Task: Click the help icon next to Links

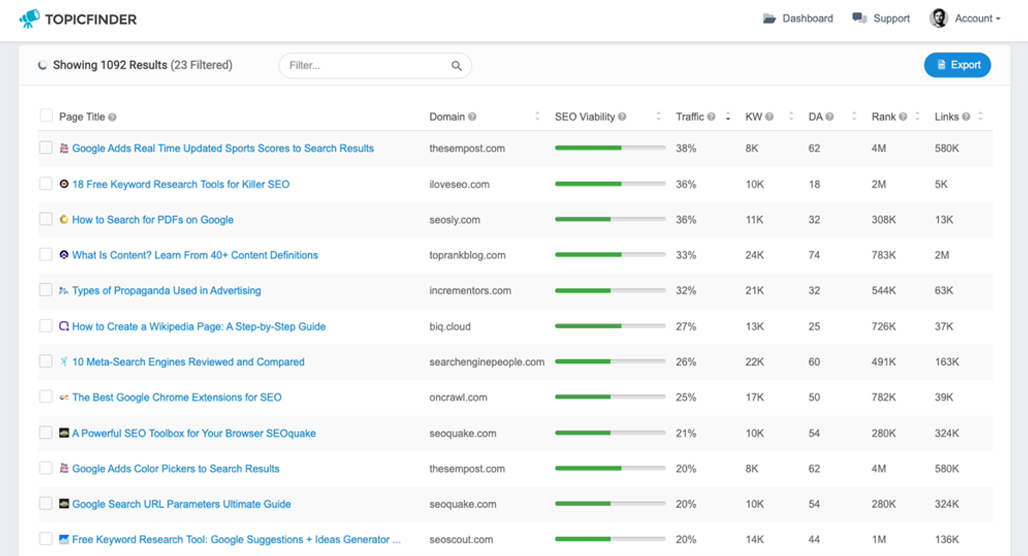Action: click(x=966, y=117)
